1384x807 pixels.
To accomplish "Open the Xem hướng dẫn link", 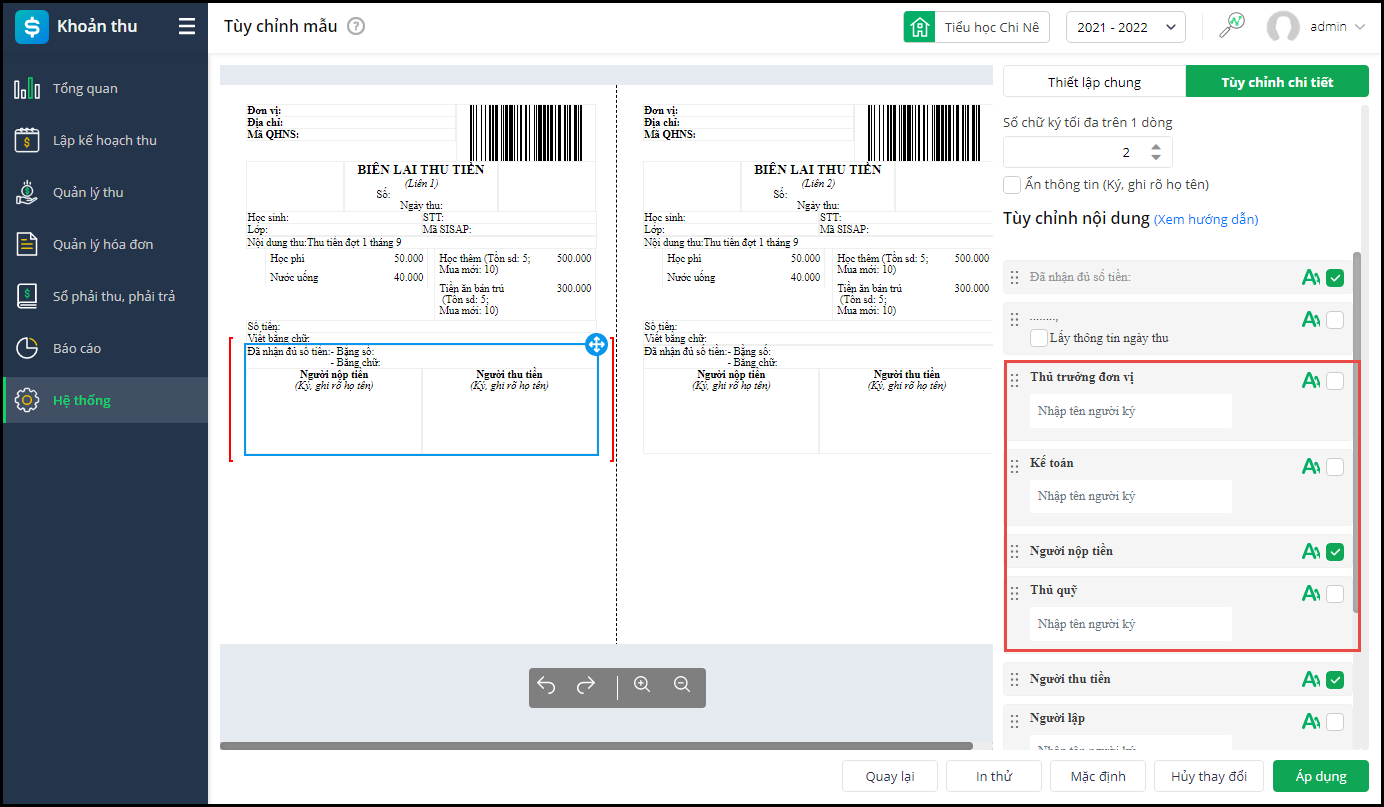I will 1206,219.
